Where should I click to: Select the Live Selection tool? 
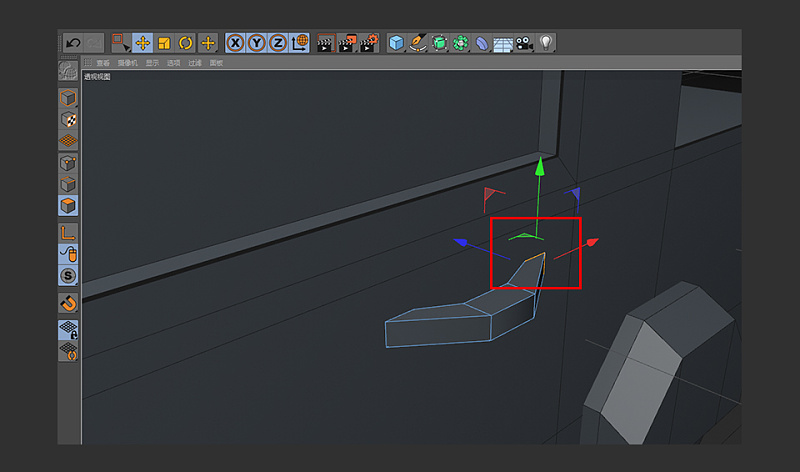[121, 43]
